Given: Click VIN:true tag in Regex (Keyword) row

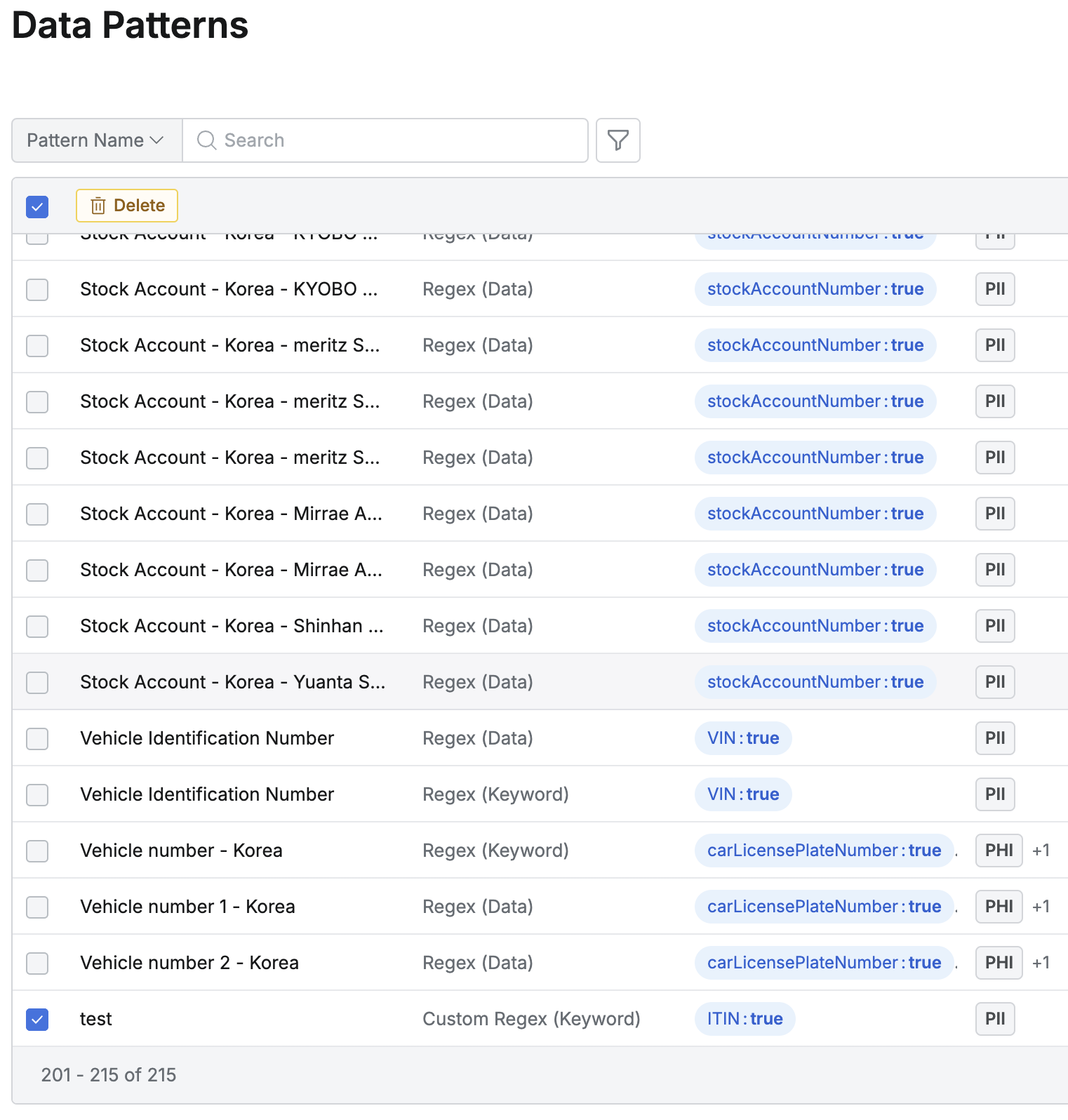Looking at the screenshot, I should [743, 794].
